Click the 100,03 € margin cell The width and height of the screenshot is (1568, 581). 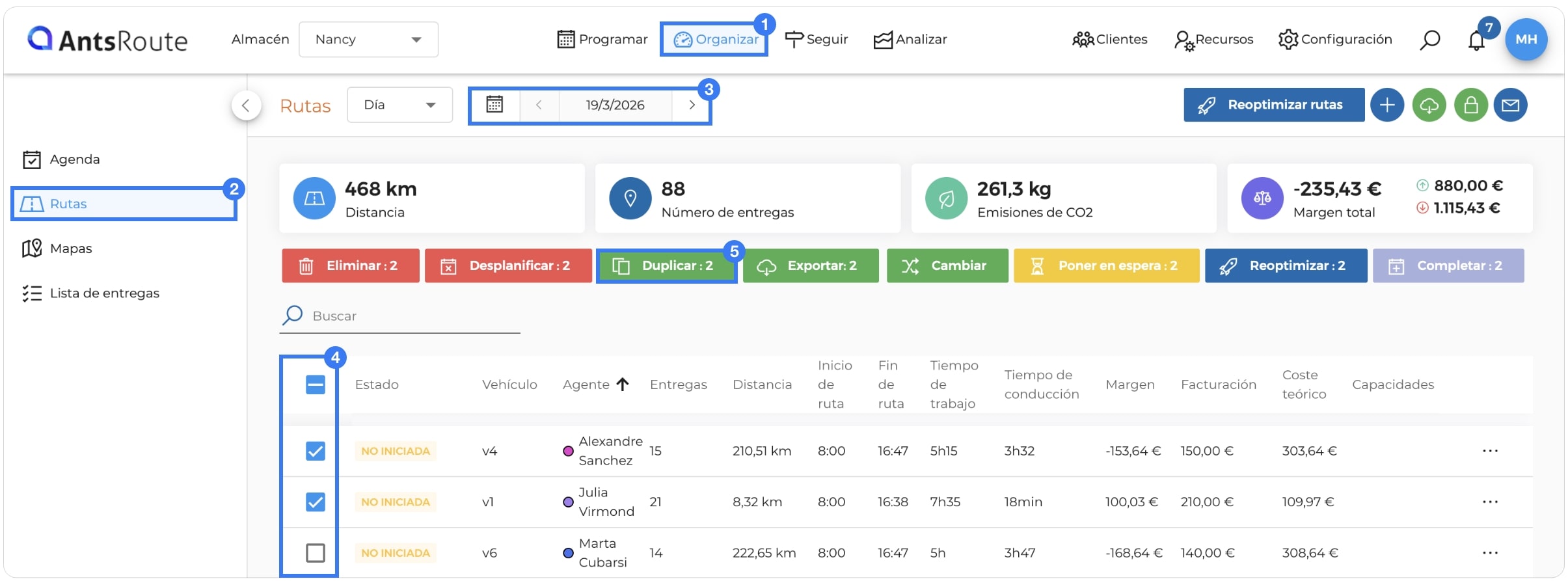point(1131,502)
